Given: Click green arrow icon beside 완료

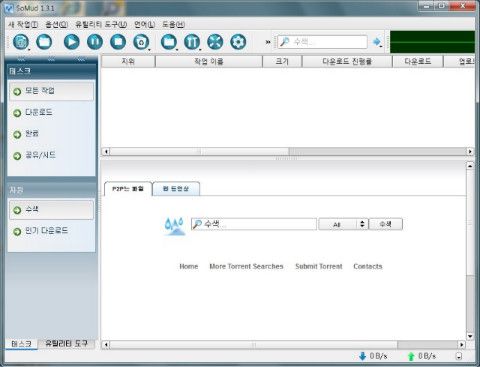Looking at the screenshot, I should click(17, 135).
